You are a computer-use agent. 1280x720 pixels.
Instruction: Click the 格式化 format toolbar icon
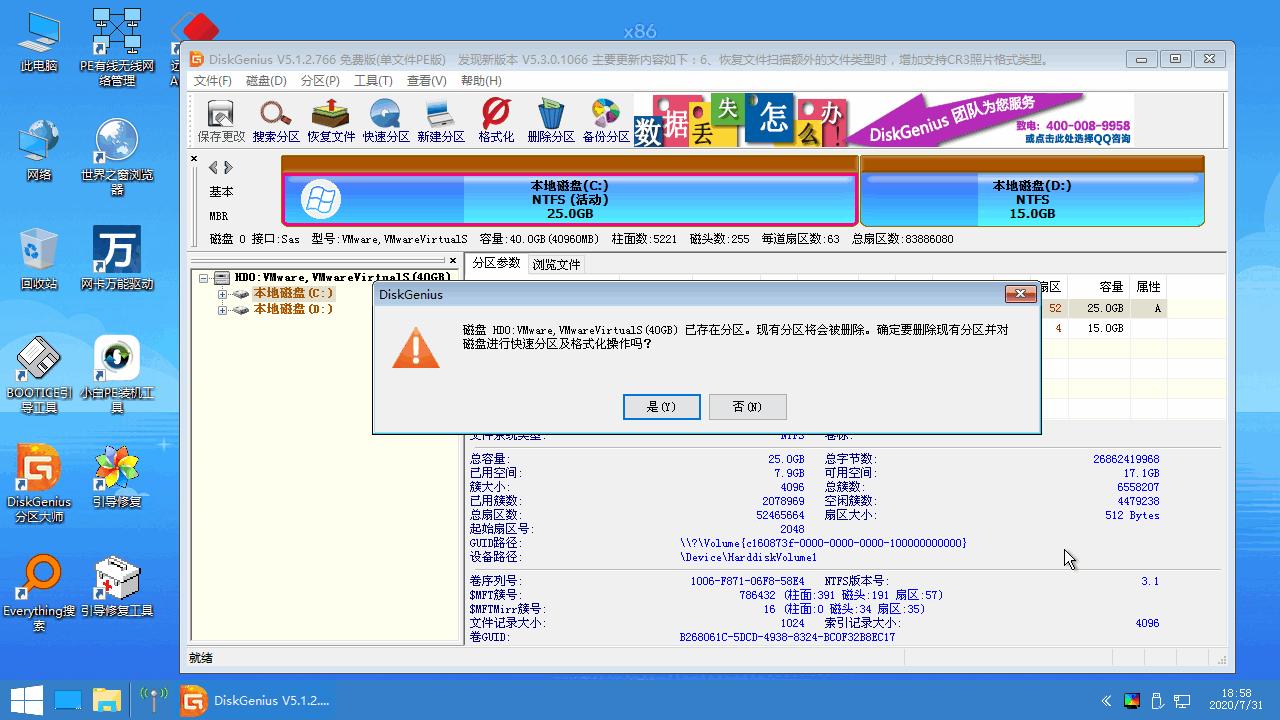493,118
